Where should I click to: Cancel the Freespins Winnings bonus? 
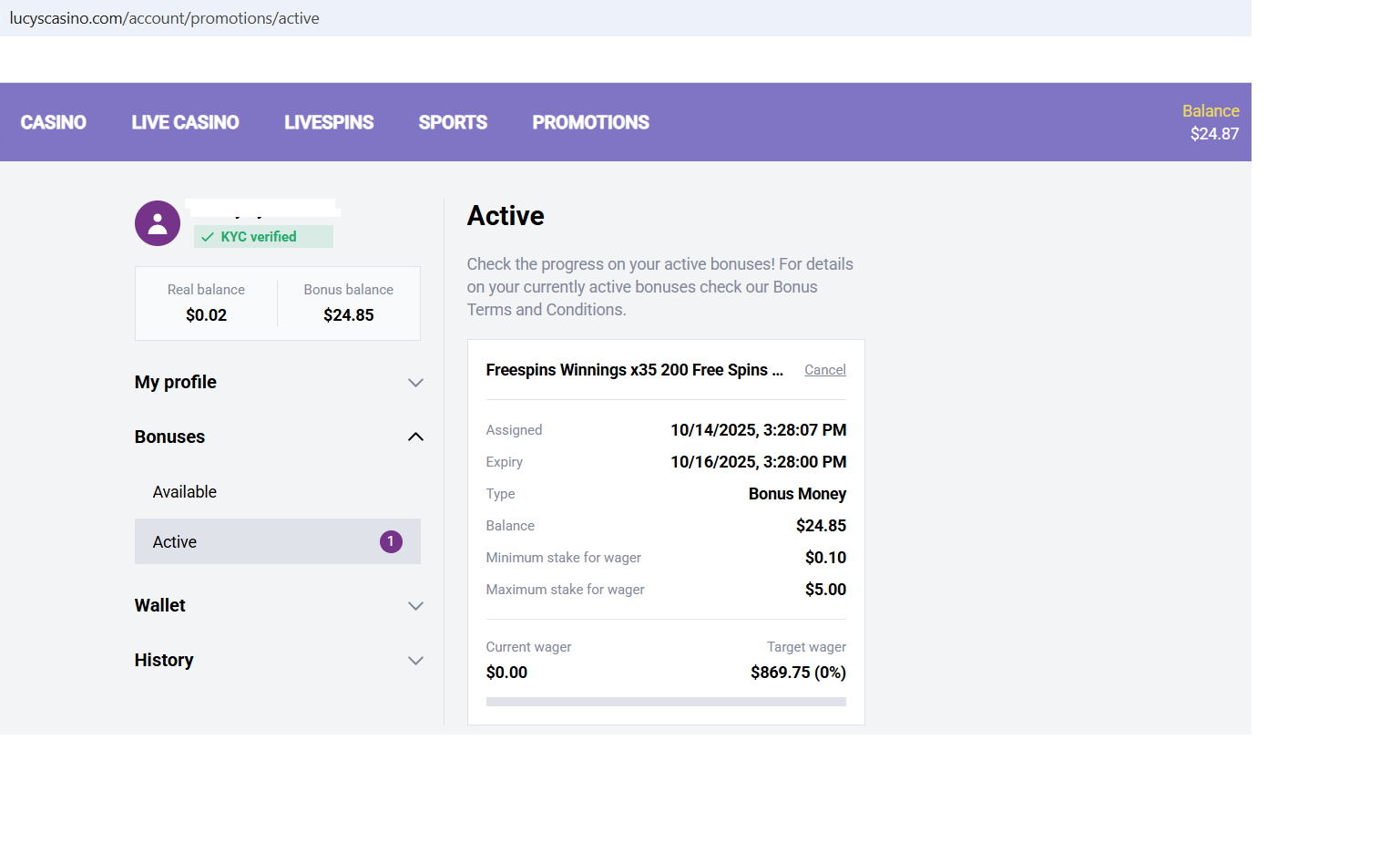tap(824, 370)
